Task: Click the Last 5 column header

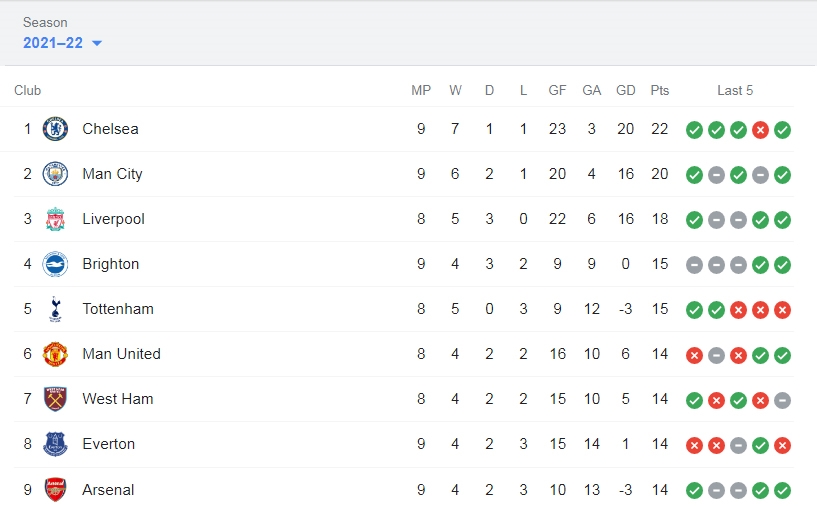Action: tap(735, 90)
